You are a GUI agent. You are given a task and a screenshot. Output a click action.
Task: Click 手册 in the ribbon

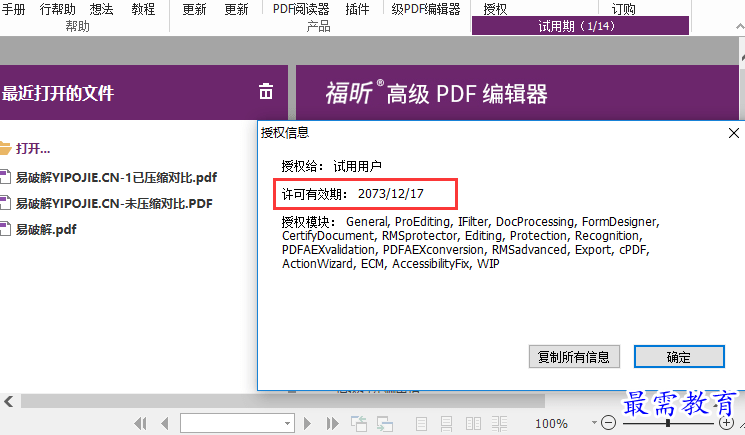13,9
